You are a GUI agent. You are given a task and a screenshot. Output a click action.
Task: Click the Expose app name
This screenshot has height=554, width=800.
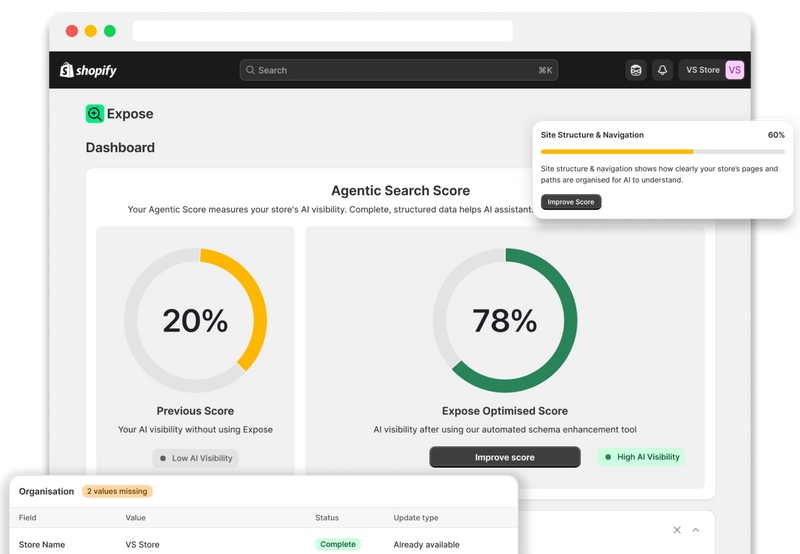click(x=130, y=114)
